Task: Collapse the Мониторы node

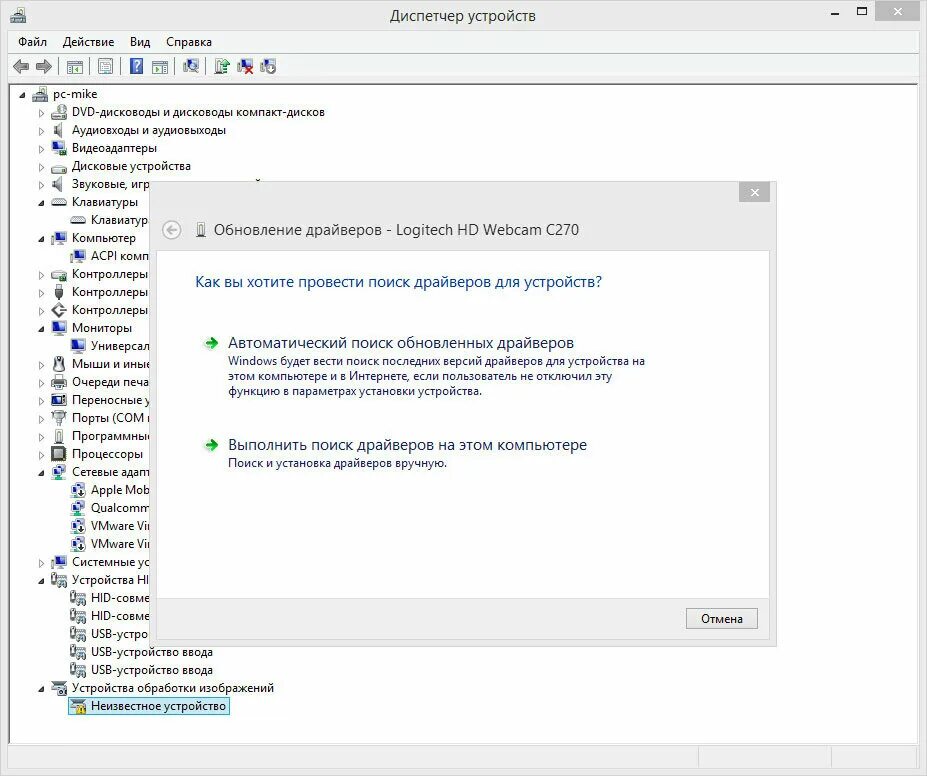Action: tap(41, 329)
